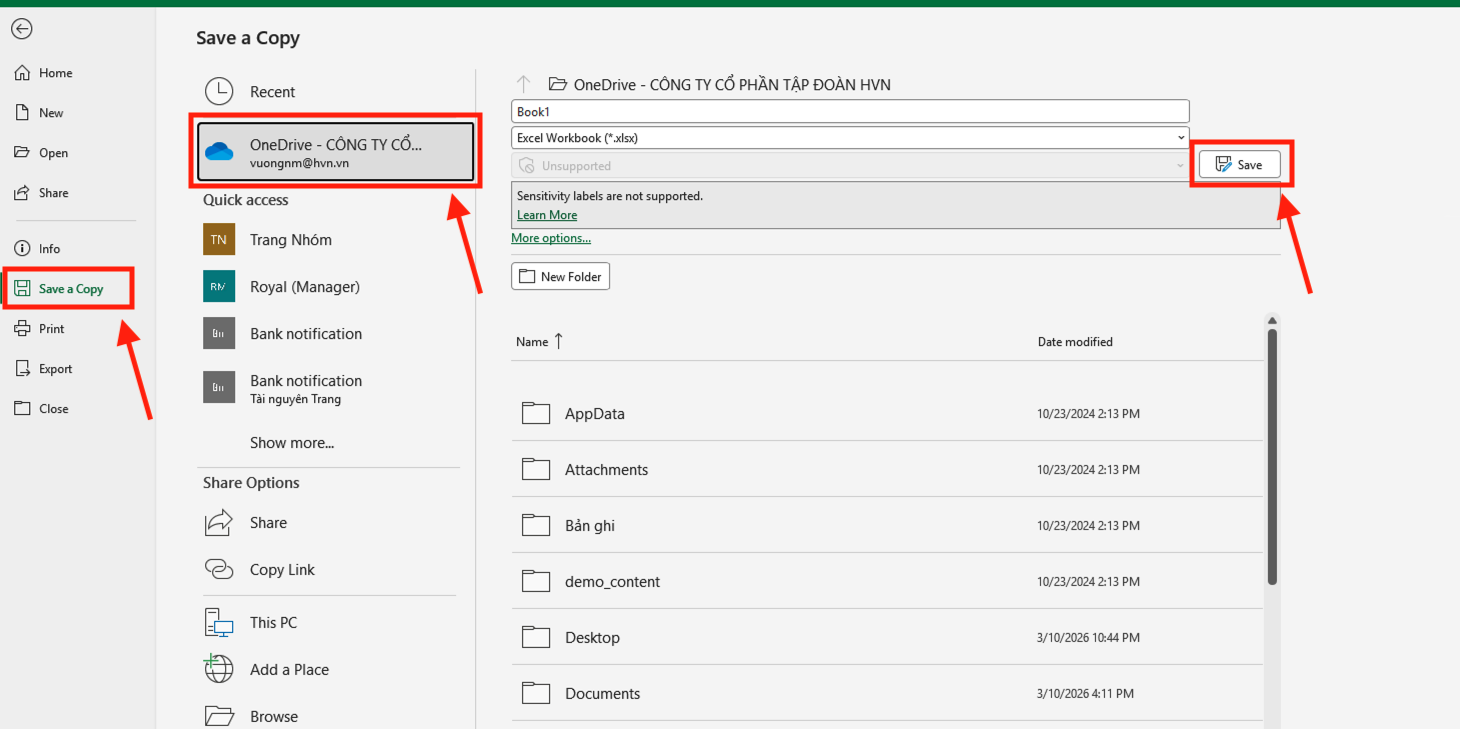This screenshot has height=729, width=1460.
Task: Click the back arrow to exit backstage view
Action: [21, 28]
